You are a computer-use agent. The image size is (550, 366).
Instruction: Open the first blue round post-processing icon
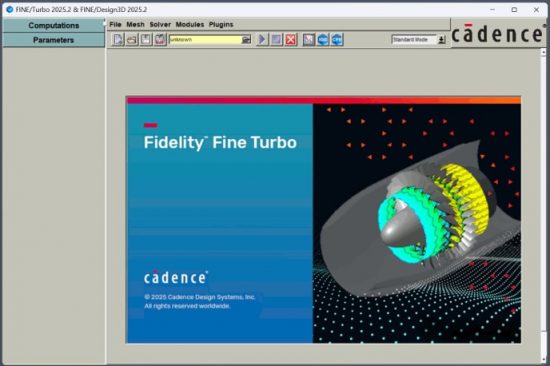click(323, 39)
